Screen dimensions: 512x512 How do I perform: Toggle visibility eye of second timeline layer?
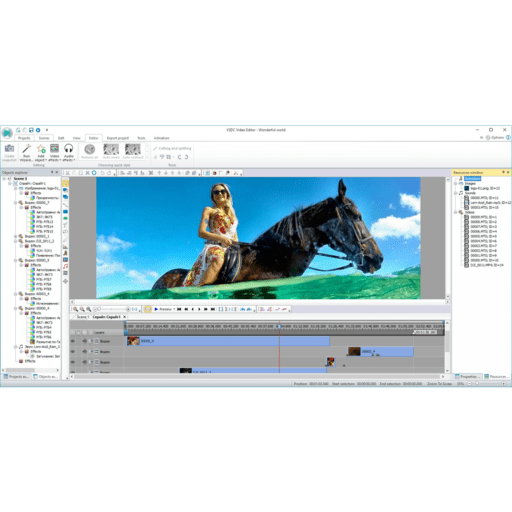click(73, 352)
